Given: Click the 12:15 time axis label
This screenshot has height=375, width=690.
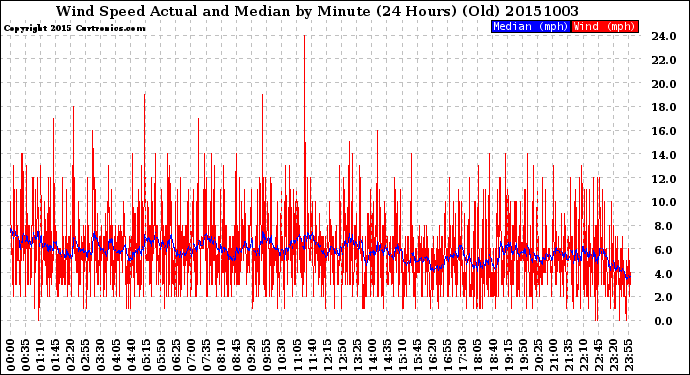Looking at the screenshot, I should 327,355.
